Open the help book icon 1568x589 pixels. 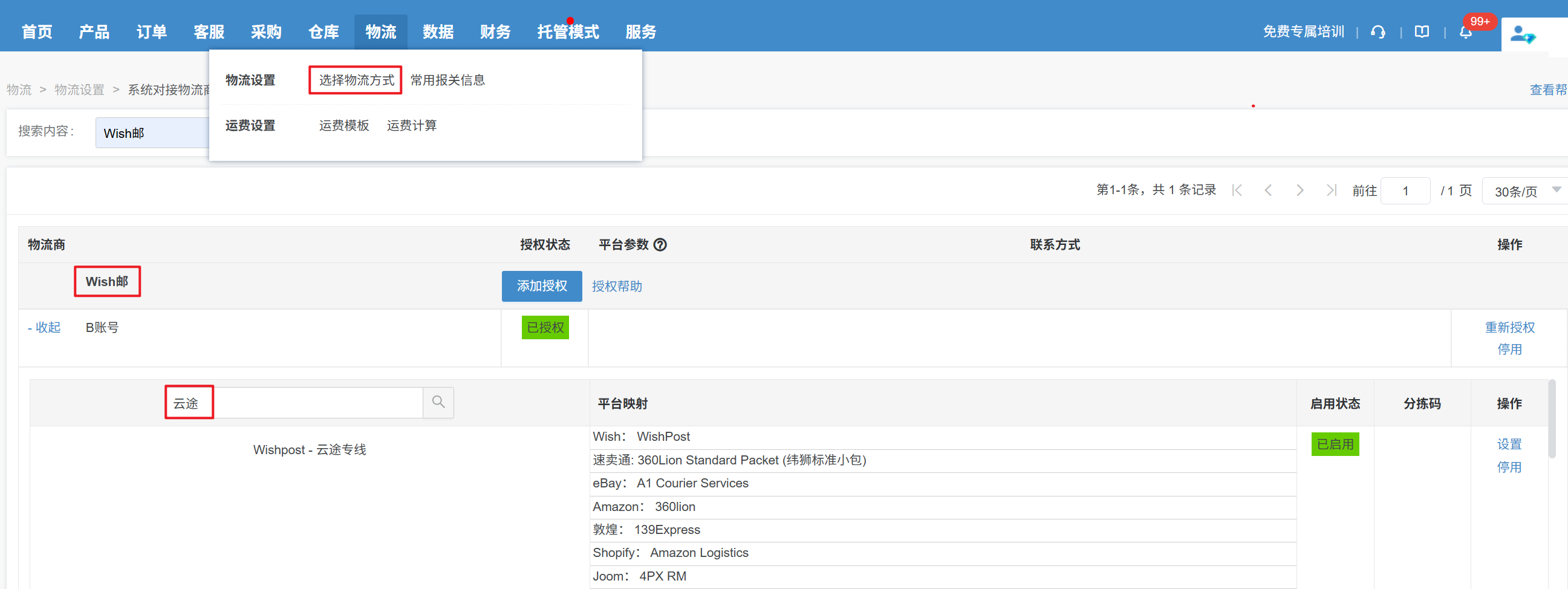point(1422,31)
